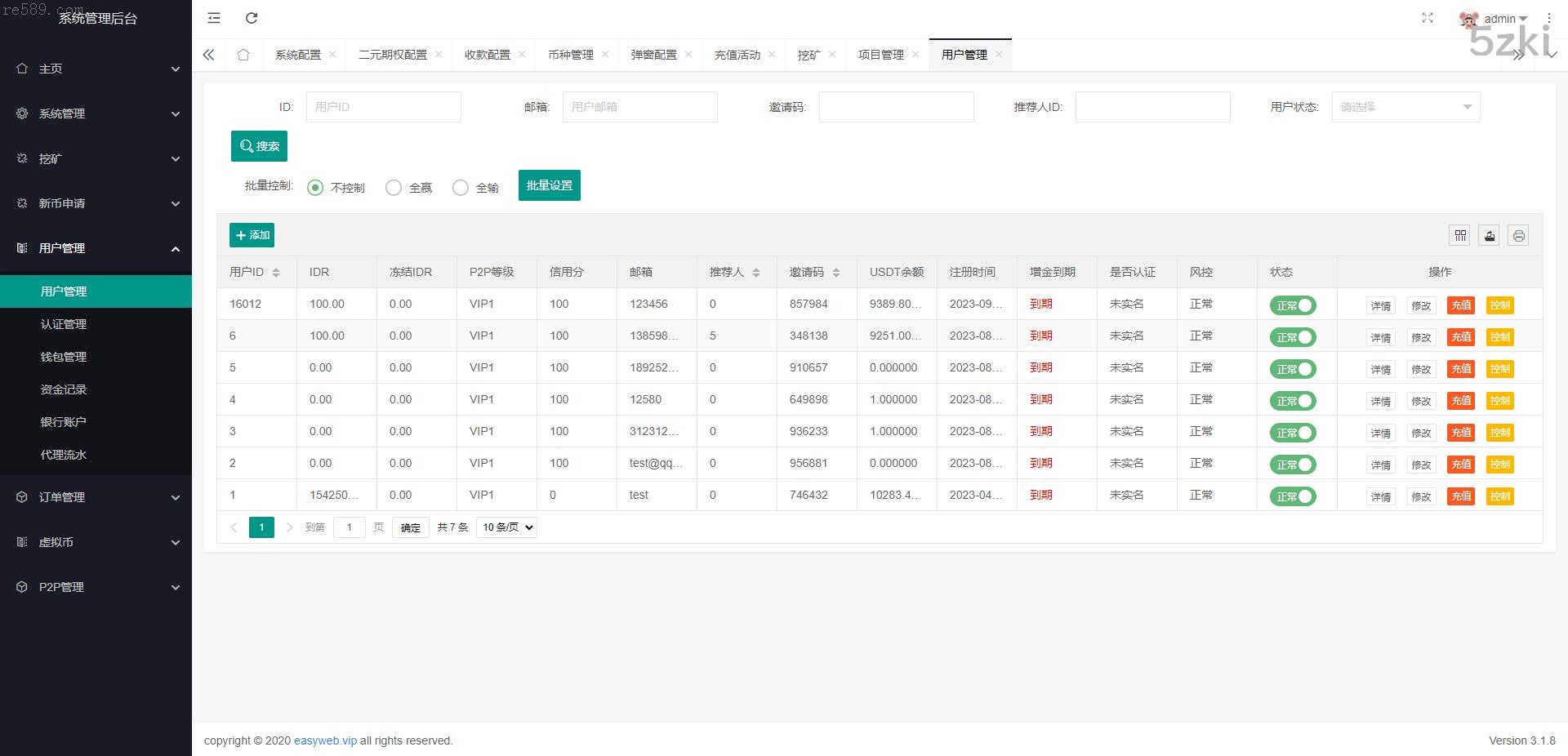Open the 用户状态 dropdown
1568x756 pixels.
coord(1405,107)
